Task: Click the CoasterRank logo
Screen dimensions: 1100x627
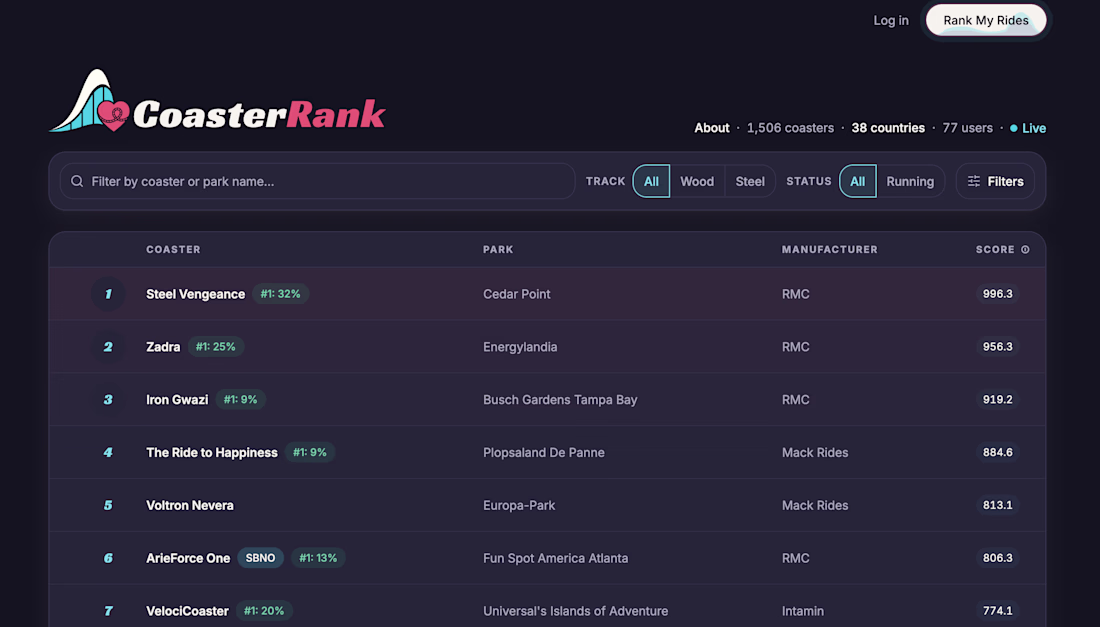Action: 217,101
